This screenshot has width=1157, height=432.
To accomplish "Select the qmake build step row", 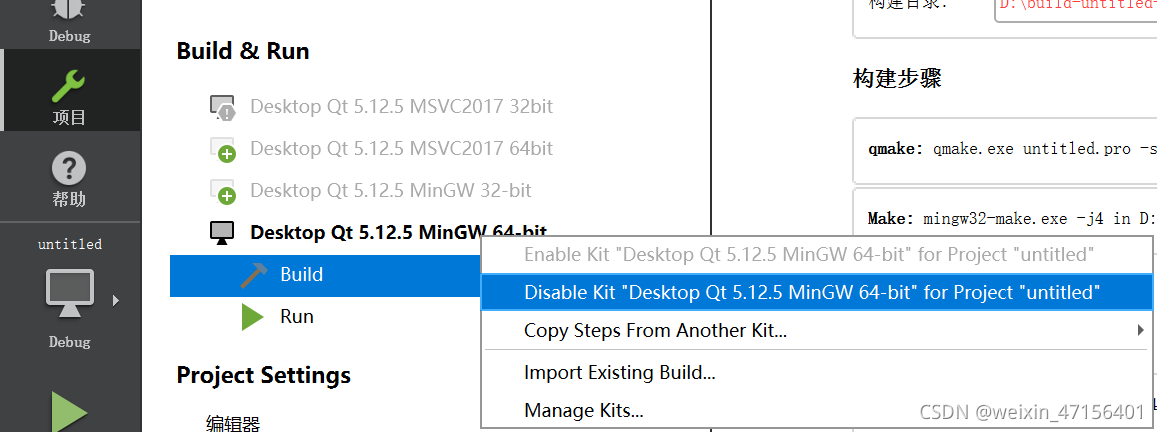I will coord(1005,150).
